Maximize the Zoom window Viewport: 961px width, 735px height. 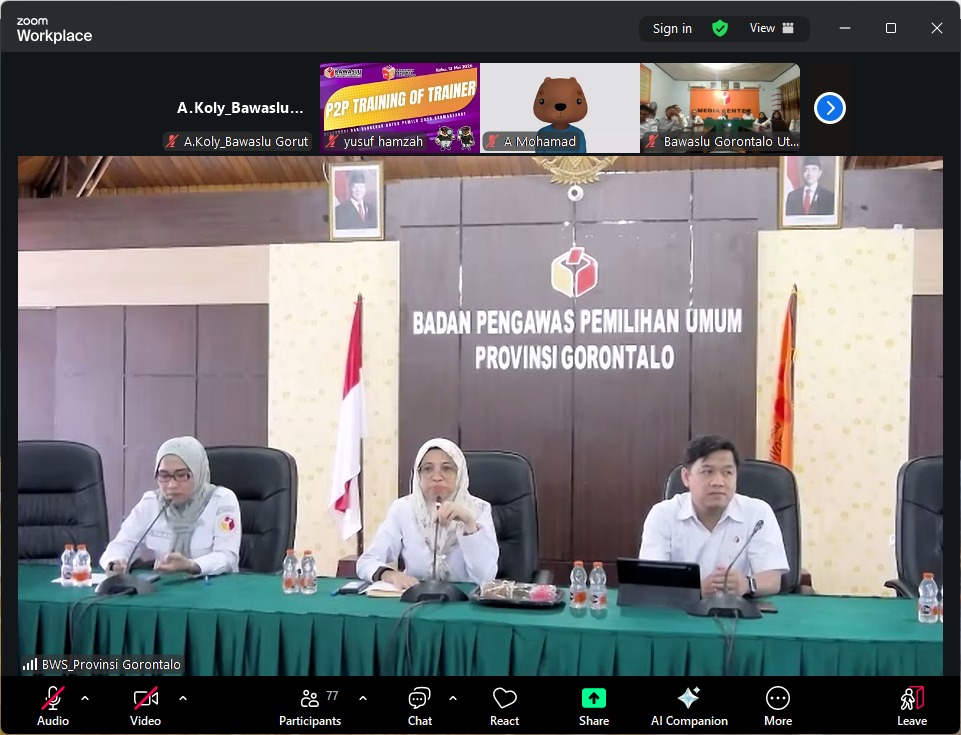click(x=891, y=28)
